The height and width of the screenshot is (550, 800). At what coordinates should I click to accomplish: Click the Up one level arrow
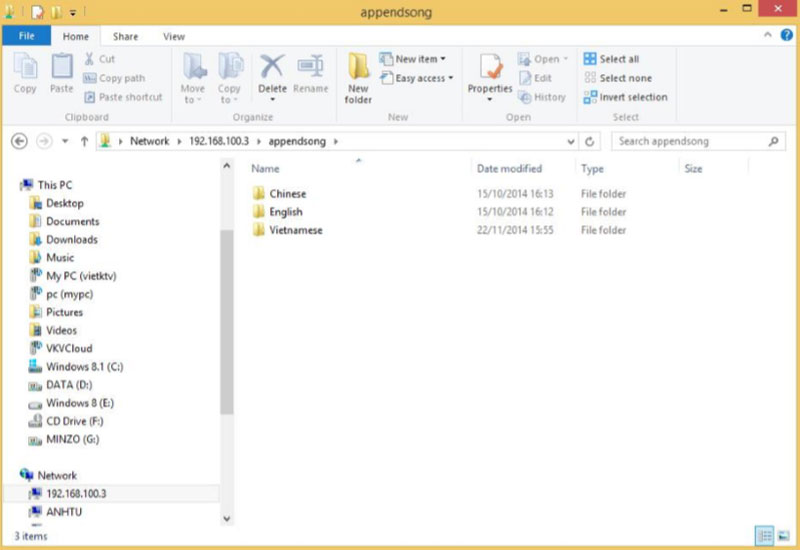tap(84, 141)
